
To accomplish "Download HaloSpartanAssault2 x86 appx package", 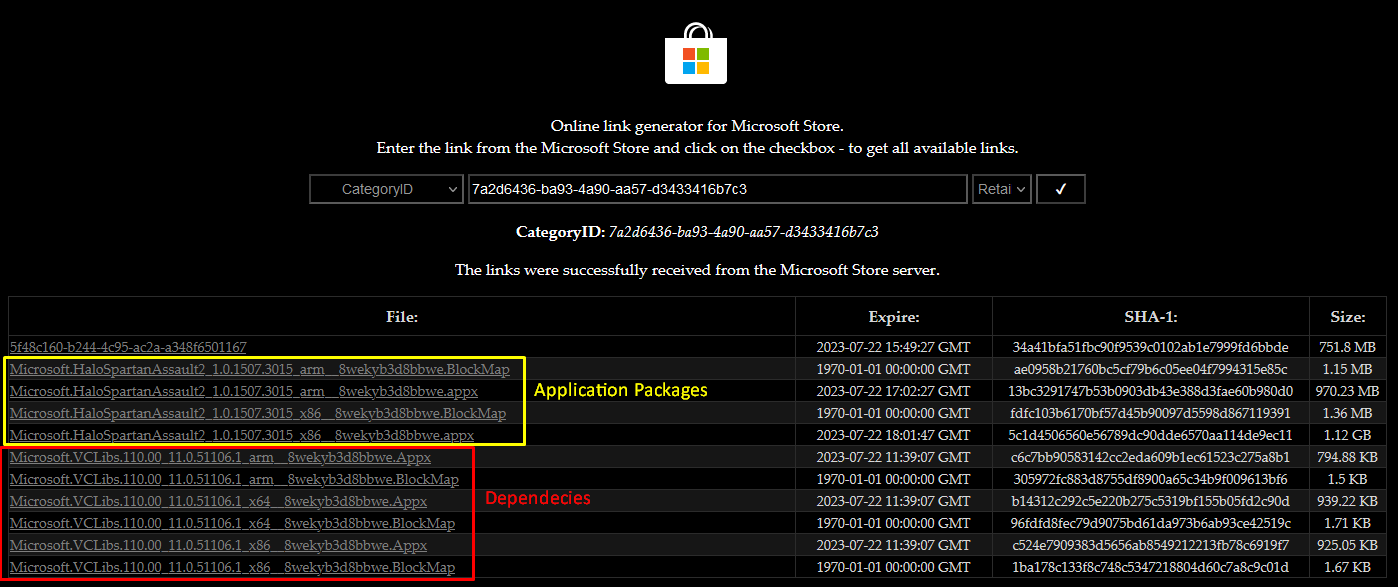I will (242, 435).
